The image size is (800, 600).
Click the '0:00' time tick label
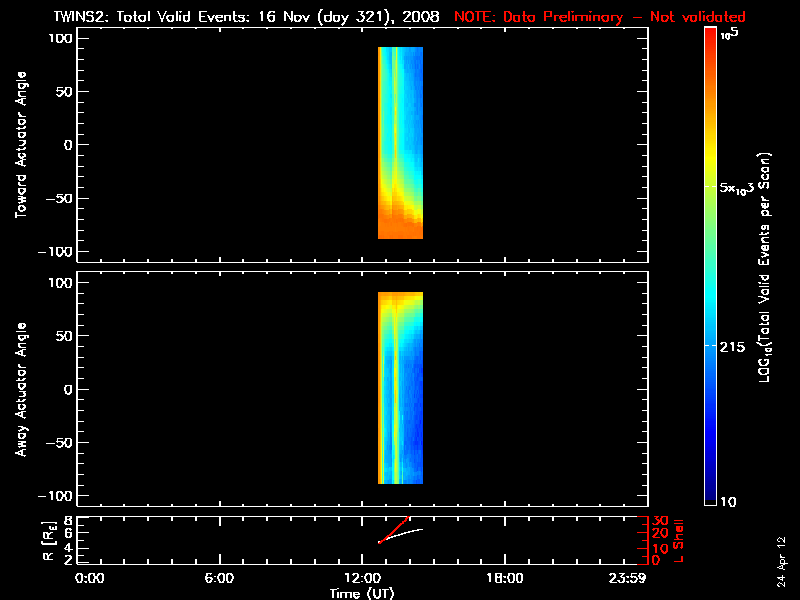click(x=90, y=578)
